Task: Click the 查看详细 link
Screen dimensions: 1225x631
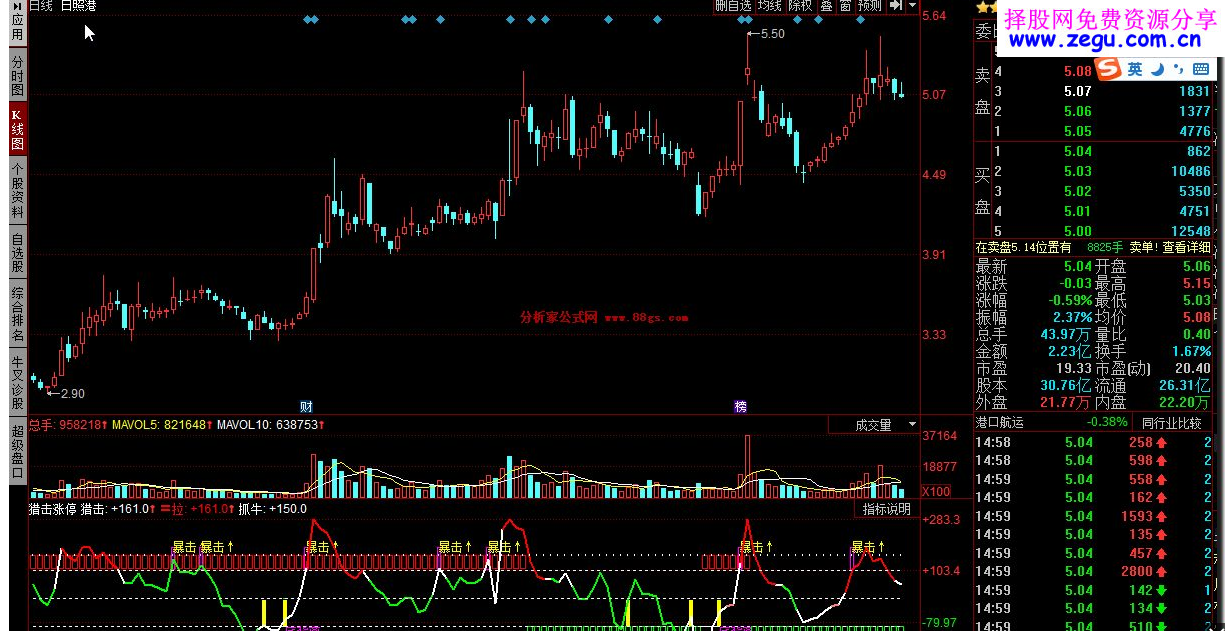Action: [x=1187, y=247]
